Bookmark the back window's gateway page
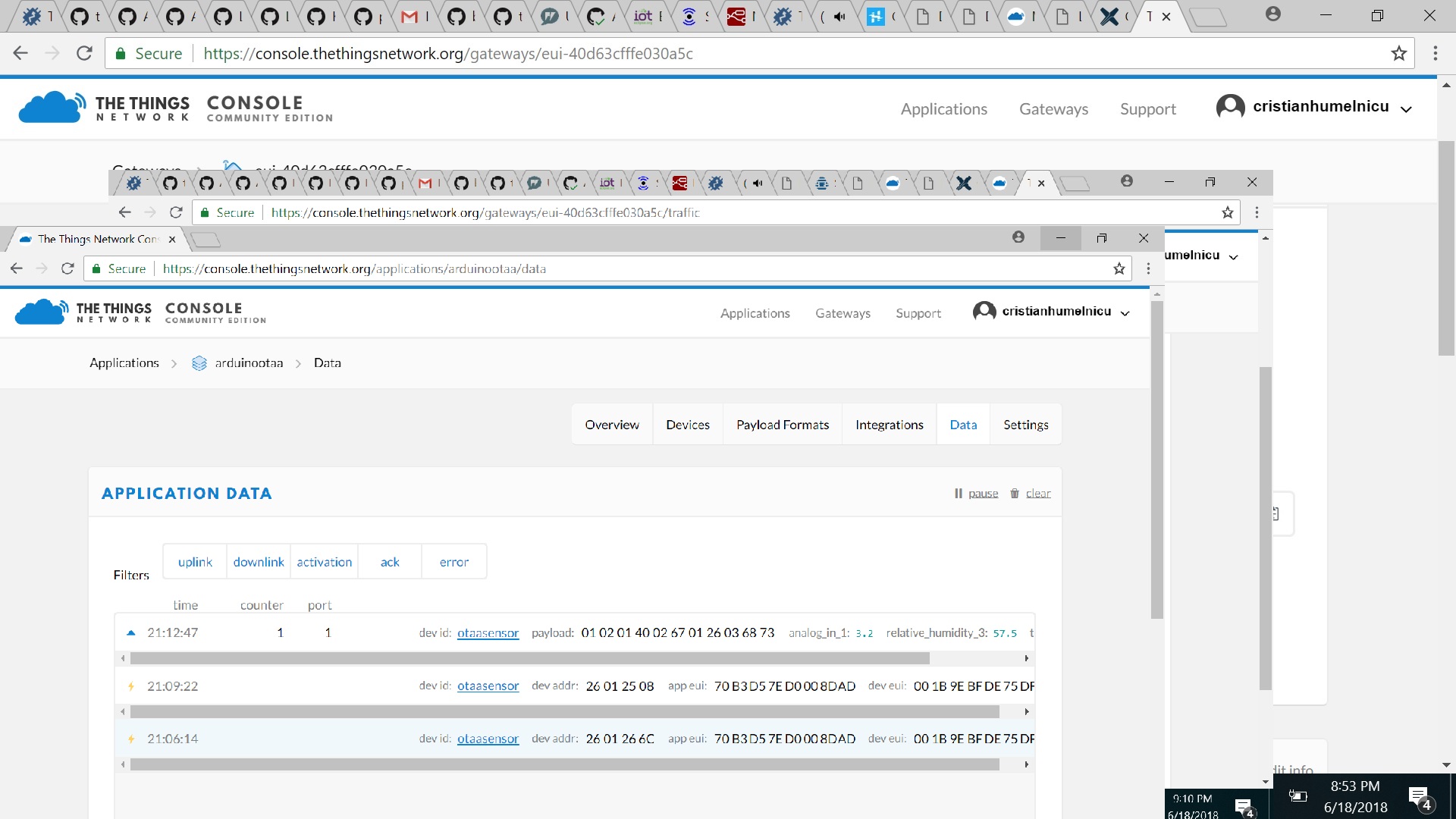1456x819 pixels. point(1398,53)
